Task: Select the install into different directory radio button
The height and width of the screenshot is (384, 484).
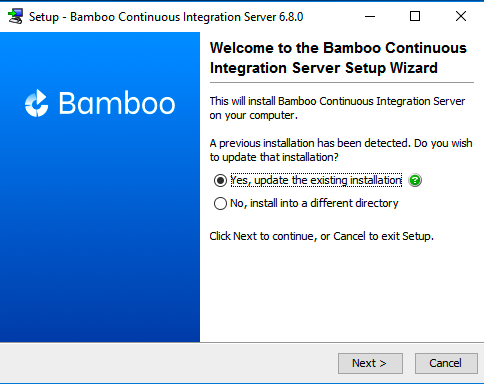Action: [x=220, y=203]
